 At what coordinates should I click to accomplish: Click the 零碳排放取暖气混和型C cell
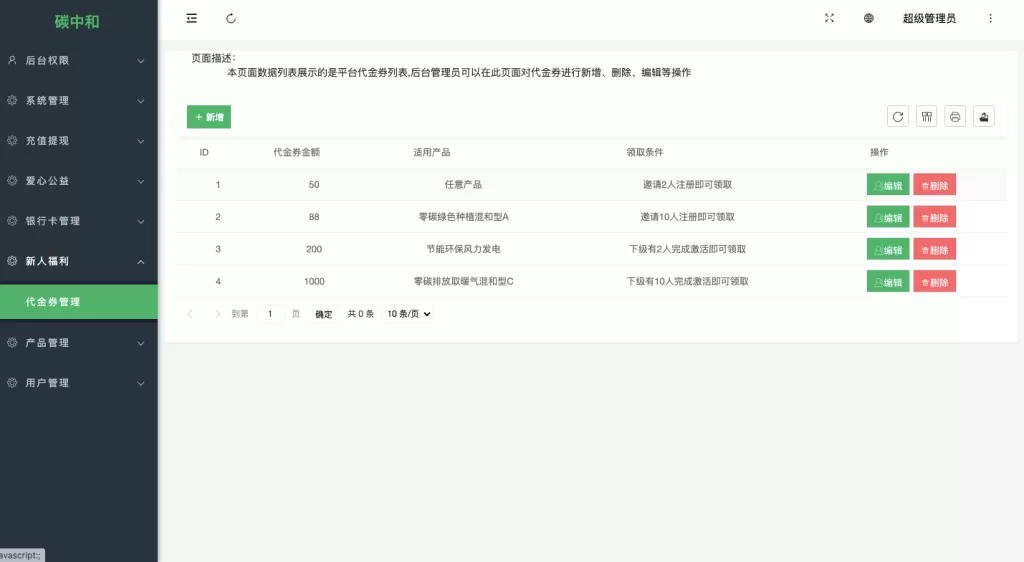pos(464,281)
